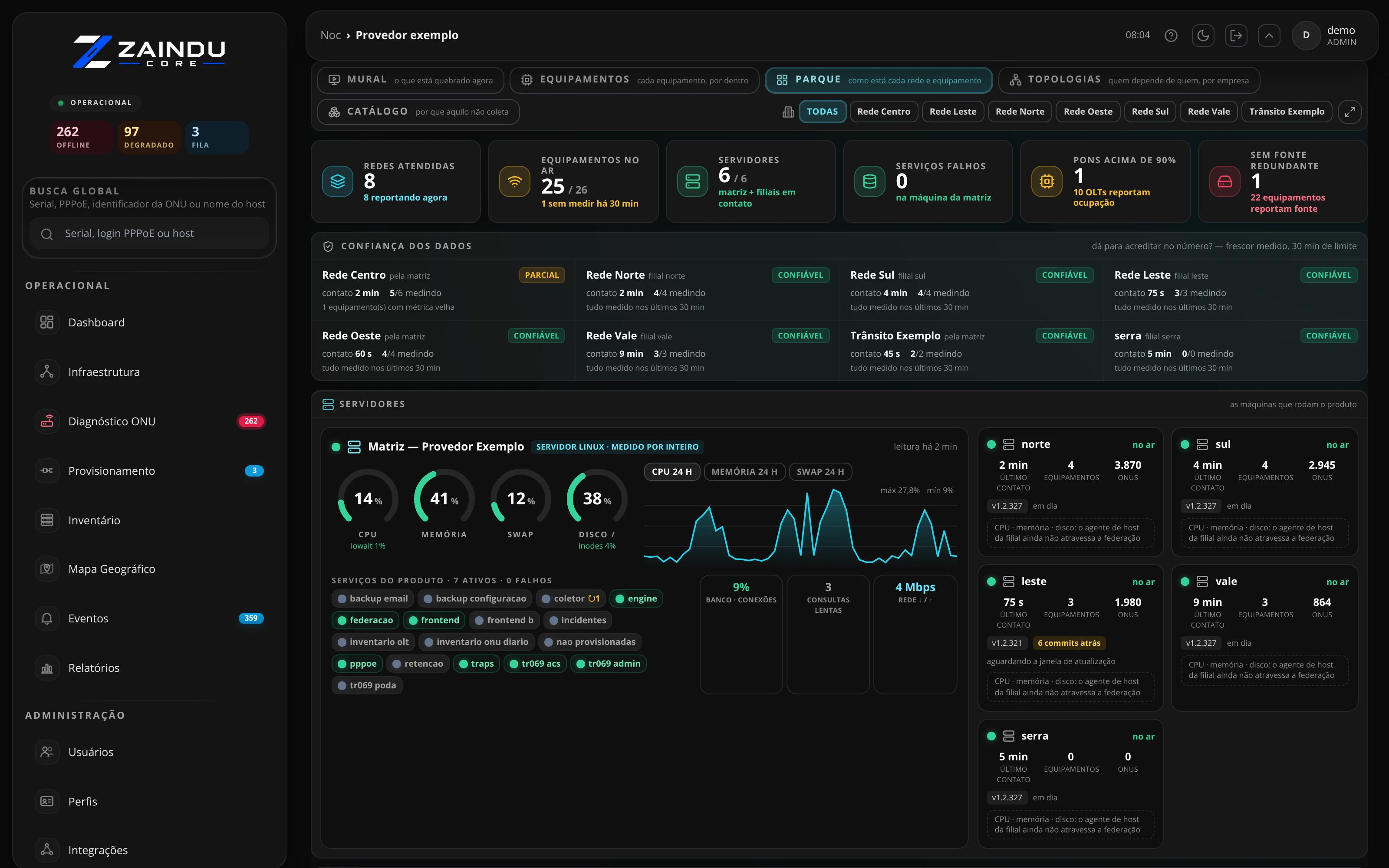Filter by Rede Vale
The height and width of the screenshot is (868, 1389).
point(1209,112)
